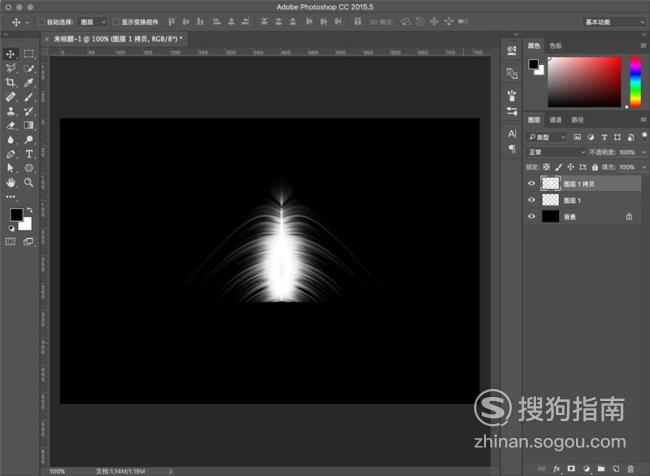Switch to the 通道 Channels tab
The image size is (650, 476).
[x=555, y=120]
